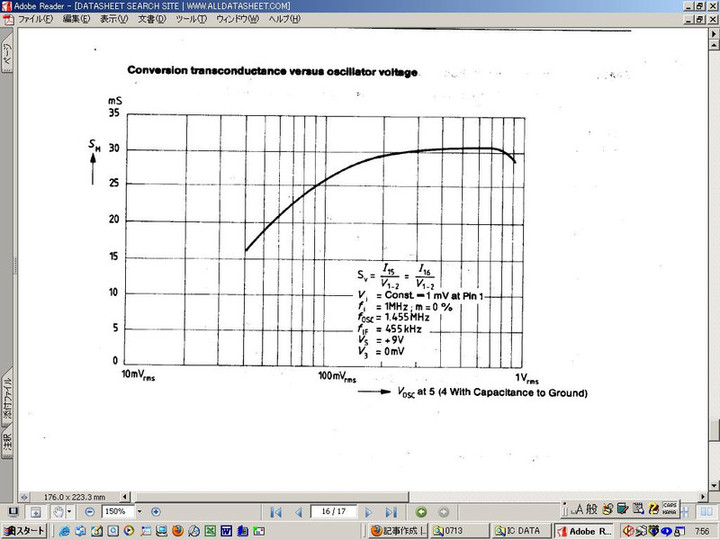This screenshot has height=540, width=720.
Task: Open the 表示(V) menu
Action: 114,19
